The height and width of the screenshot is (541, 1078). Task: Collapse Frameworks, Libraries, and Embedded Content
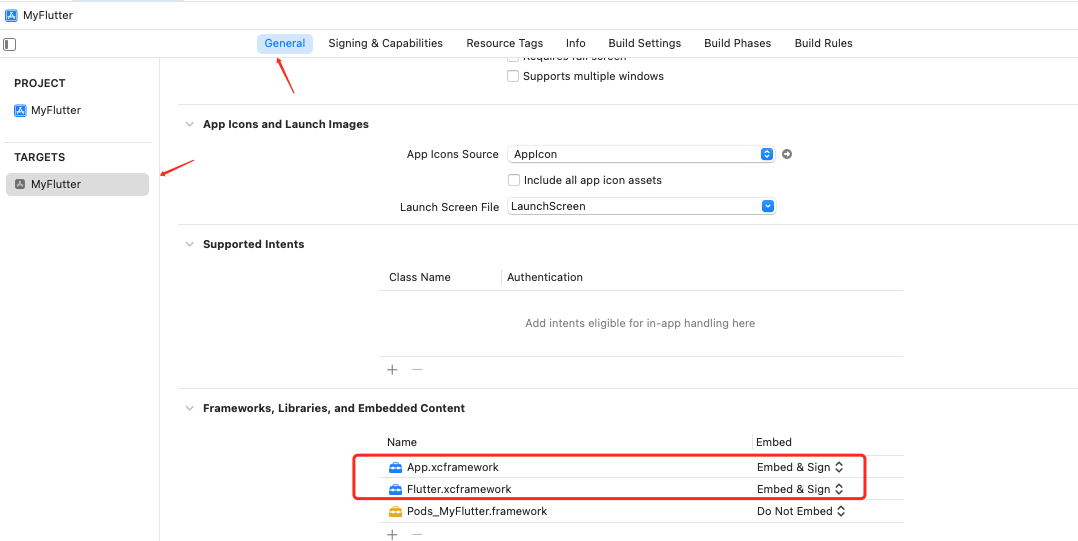189,408
